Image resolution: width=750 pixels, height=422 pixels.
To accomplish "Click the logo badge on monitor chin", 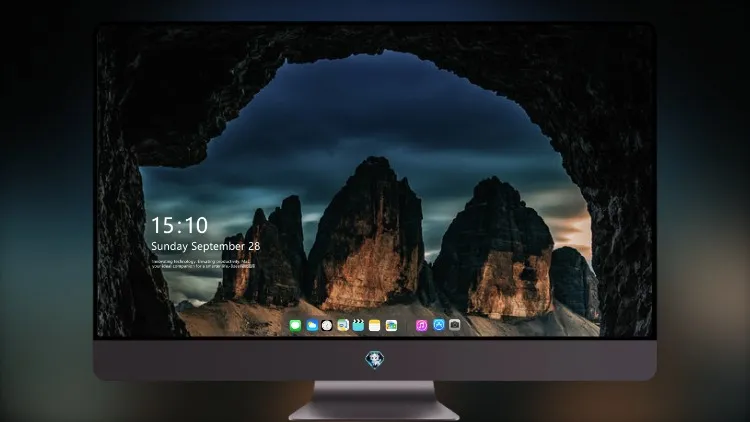I will click(x=375, y=360).
